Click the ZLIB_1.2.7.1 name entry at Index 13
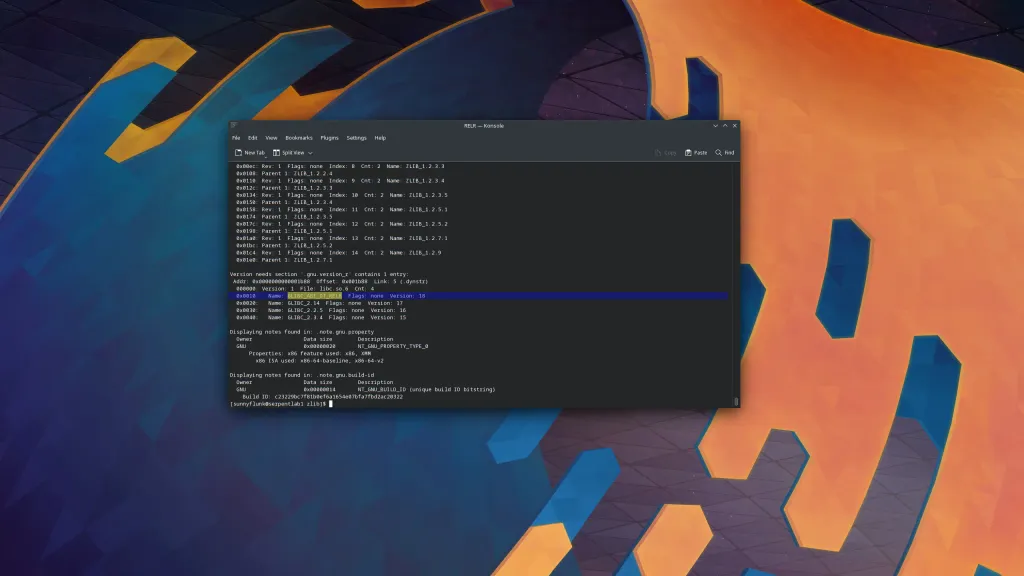The width and height of the screenshot is (1024, 576). (x=428, y=238)
